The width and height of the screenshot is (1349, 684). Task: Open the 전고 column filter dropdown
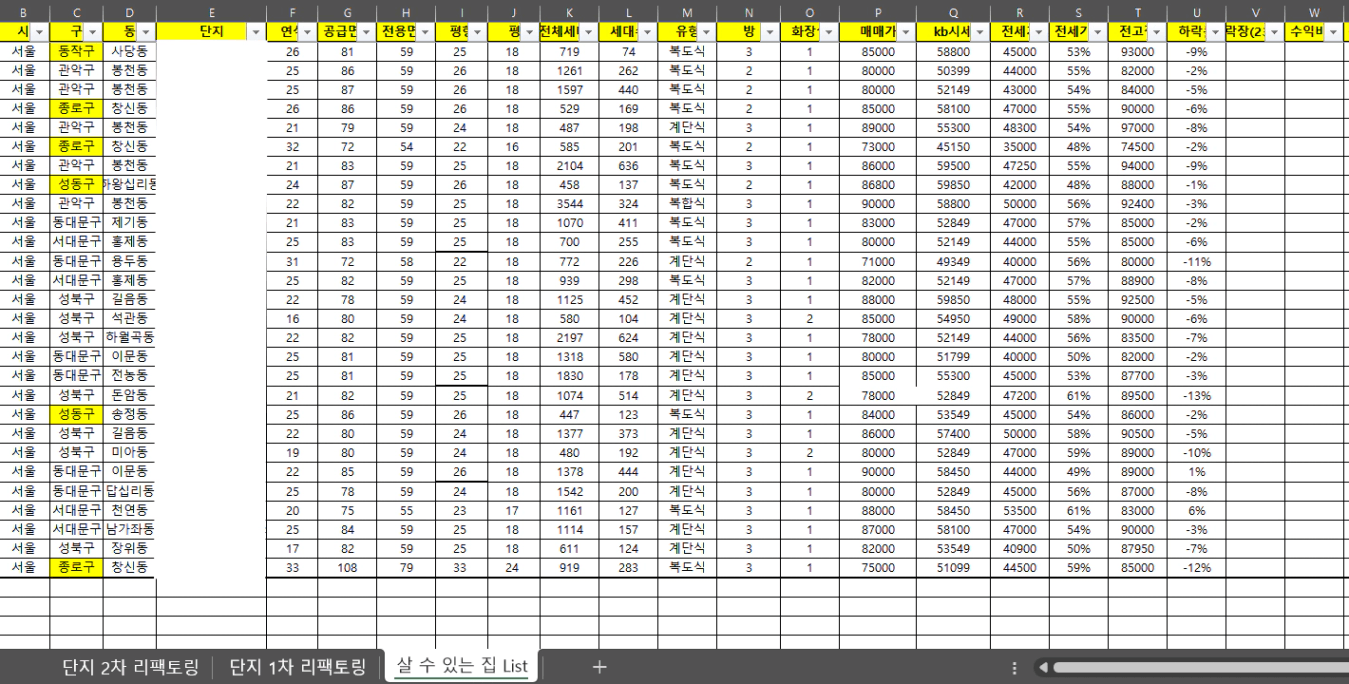coord(1156,32)
